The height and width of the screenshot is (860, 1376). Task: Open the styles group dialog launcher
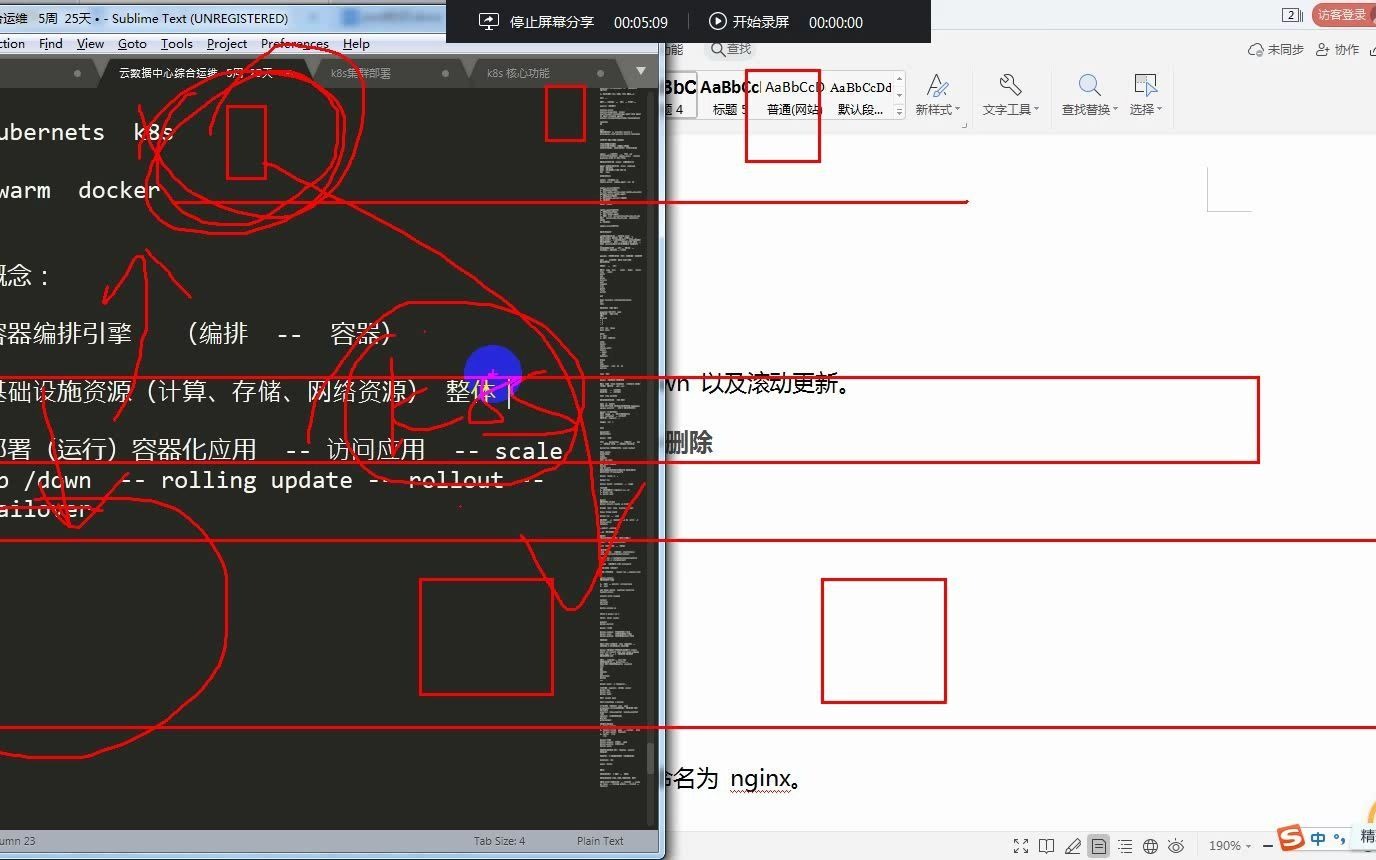coord(964,124)
